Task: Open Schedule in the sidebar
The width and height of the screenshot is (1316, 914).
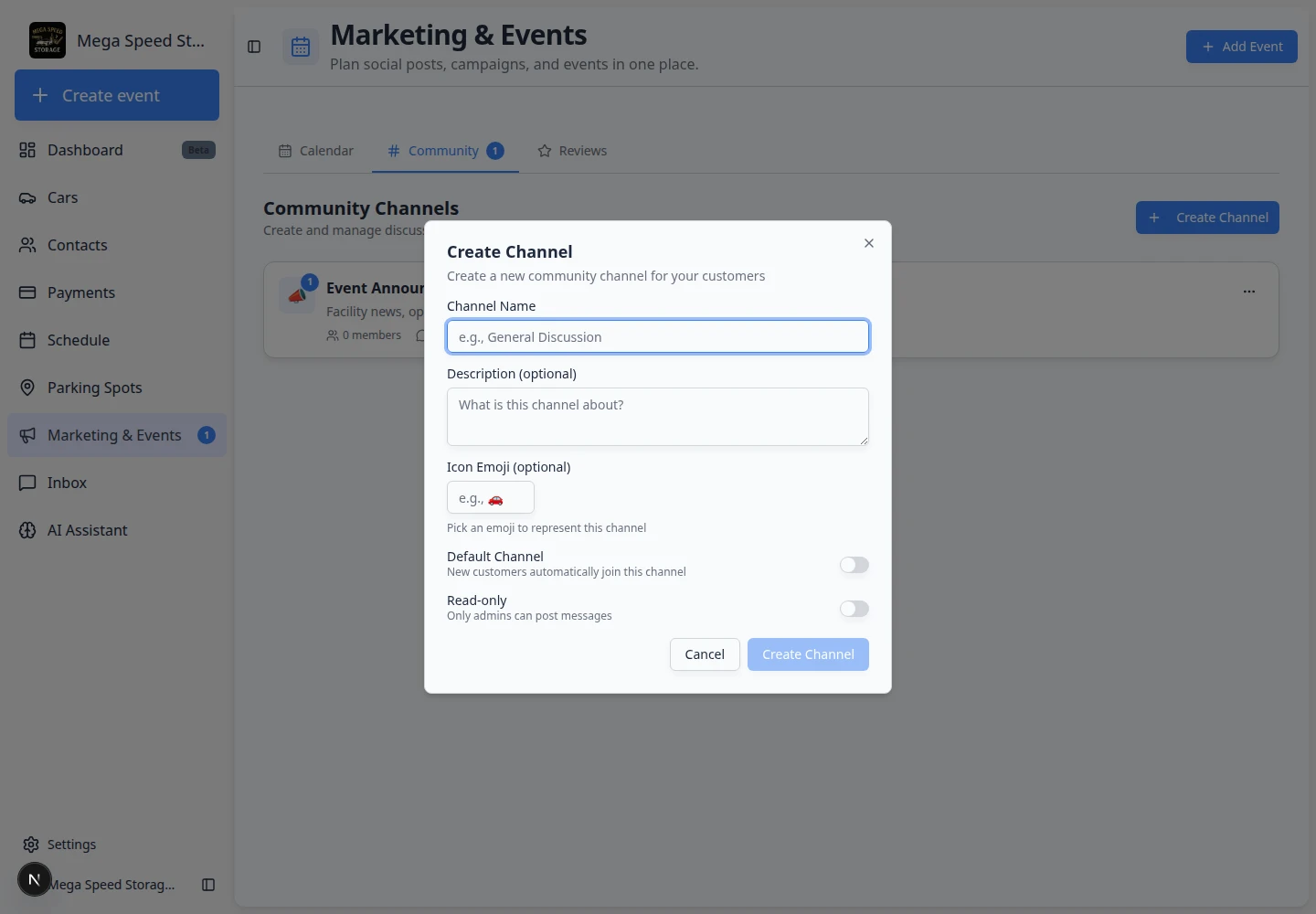Action: coord(117,340)
